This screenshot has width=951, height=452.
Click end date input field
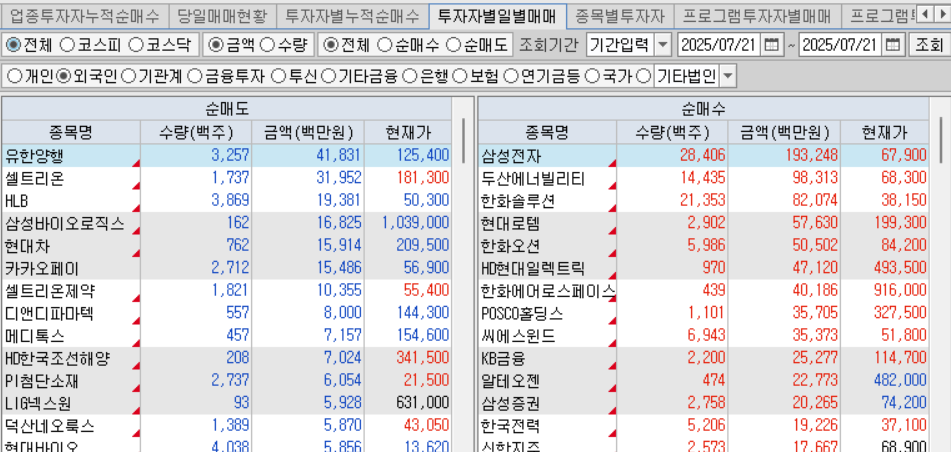[x=842, y=45]
